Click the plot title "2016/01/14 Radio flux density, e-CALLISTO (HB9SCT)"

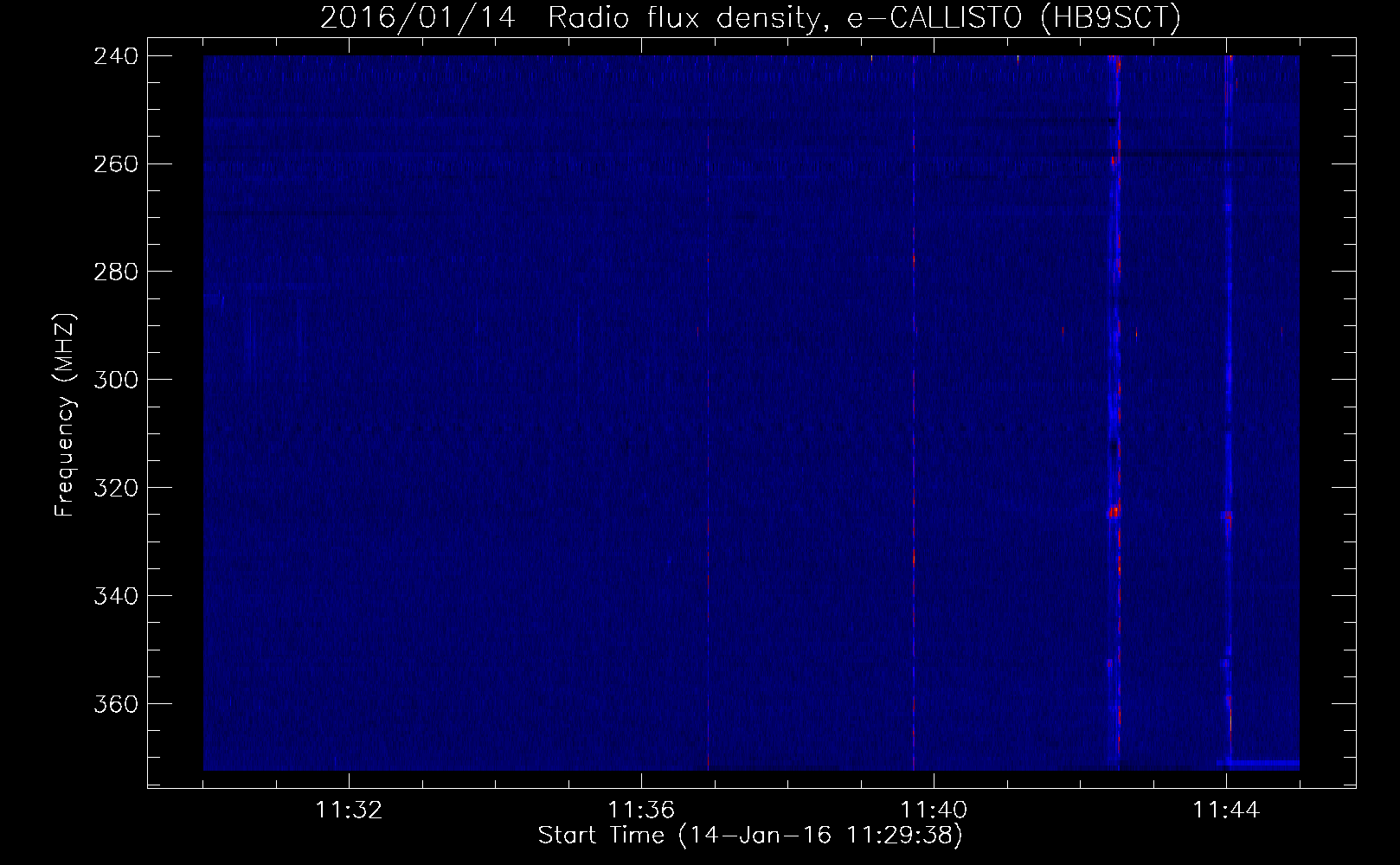tap(750, 17)
